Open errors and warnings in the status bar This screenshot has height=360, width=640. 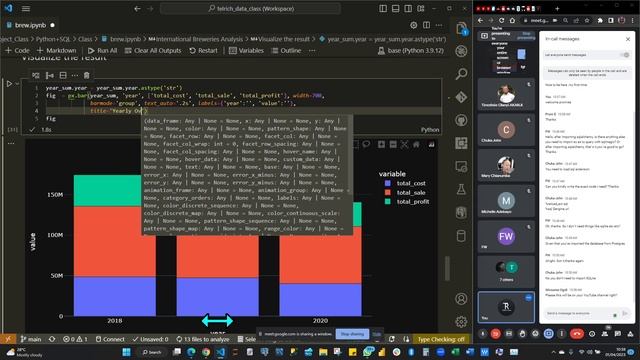(x=75, y=339)
